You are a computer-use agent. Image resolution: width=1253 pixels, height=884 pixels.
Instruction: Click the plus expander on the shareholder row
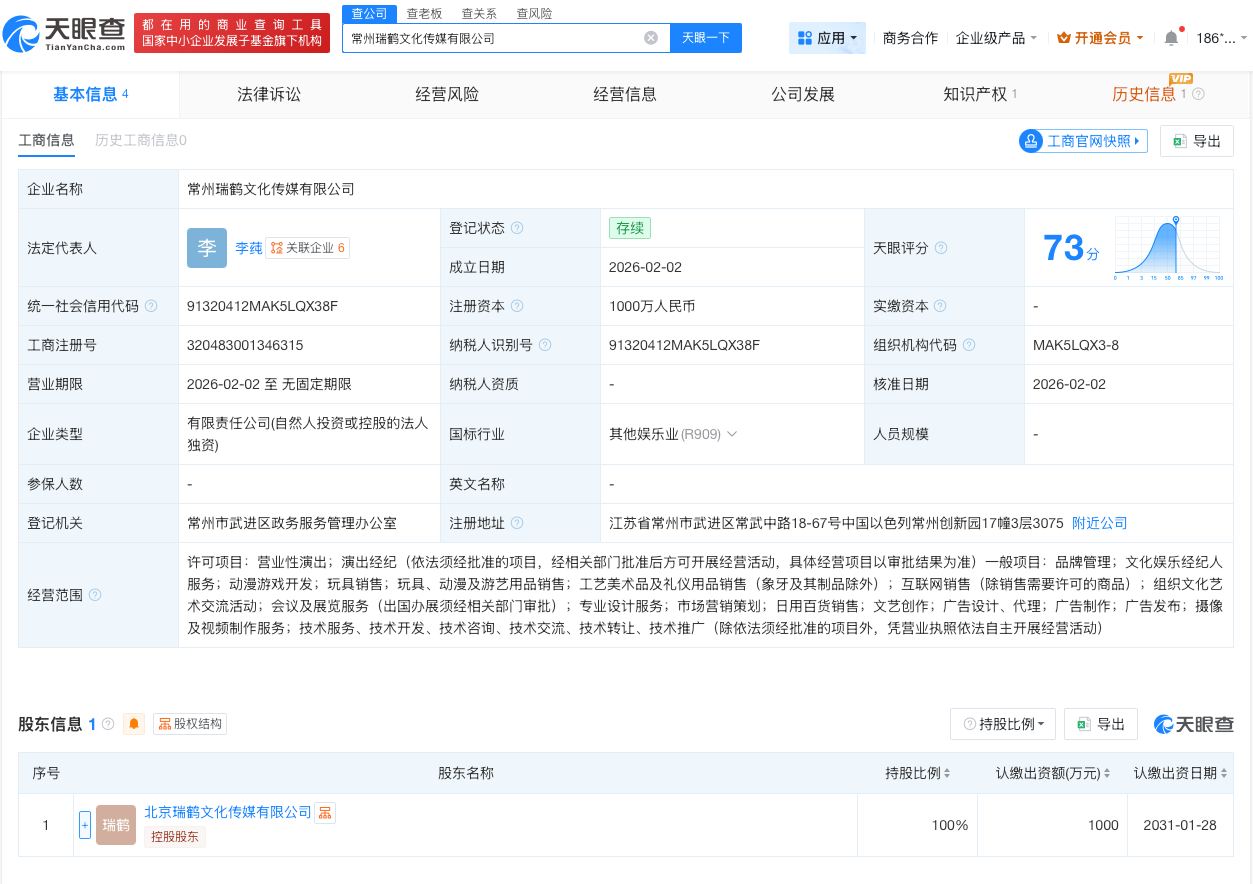point(85,824)
